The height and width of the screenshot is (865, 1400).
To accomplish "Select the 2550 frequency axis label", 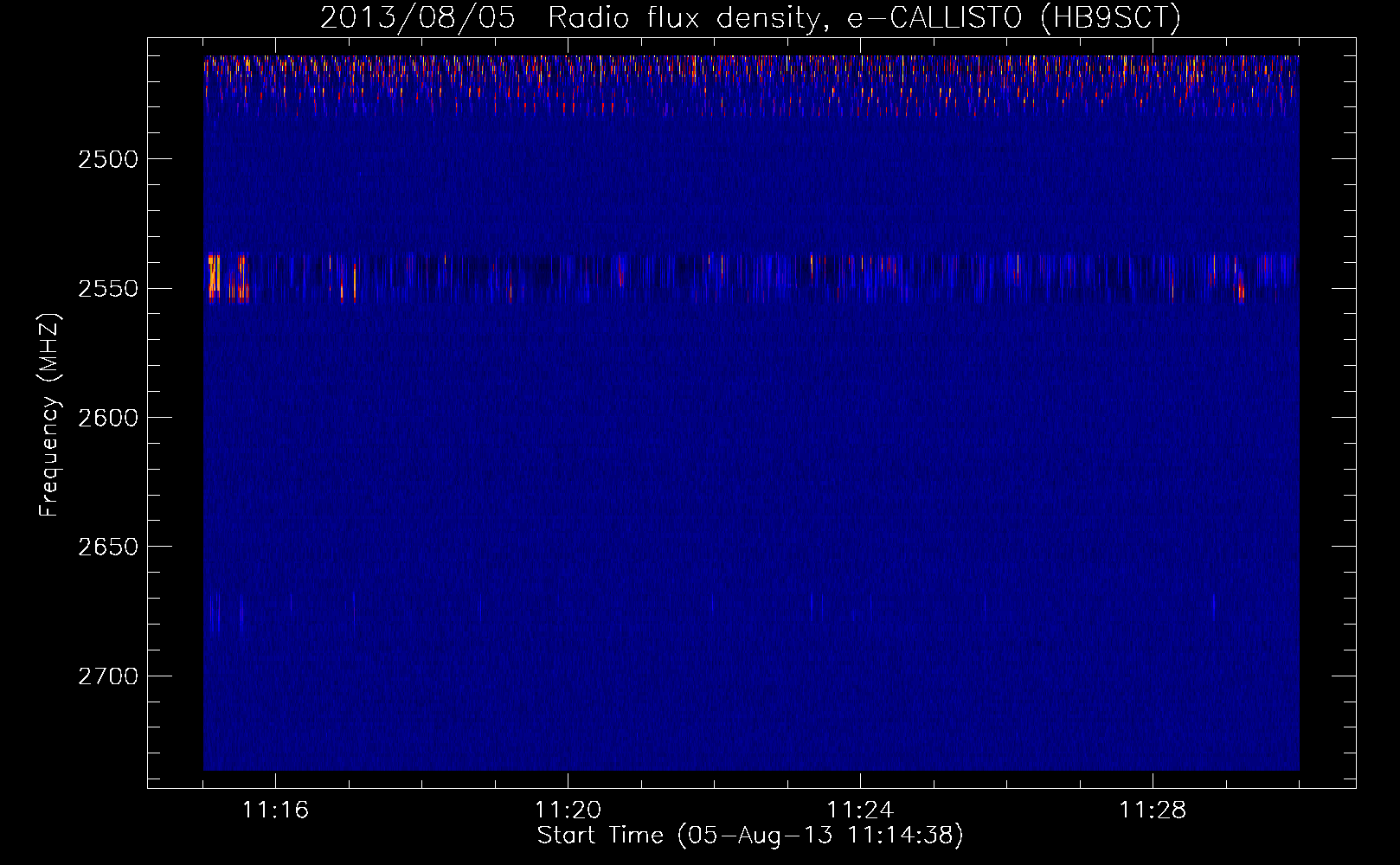I will tap(108, 289).
